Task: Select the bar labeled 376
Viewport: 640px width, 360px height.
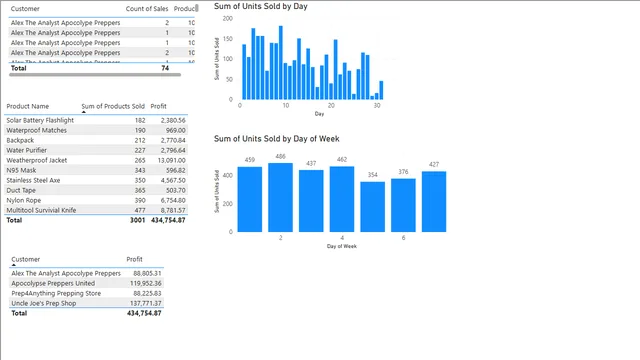Action: point(403,205)
